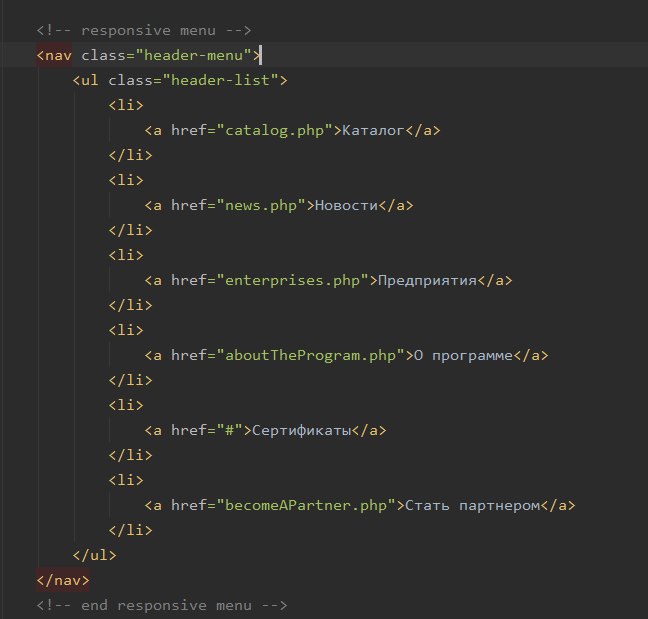Click the href attribute on the catalog.php line
Screen dimensions: 648x619
point(189,131)
